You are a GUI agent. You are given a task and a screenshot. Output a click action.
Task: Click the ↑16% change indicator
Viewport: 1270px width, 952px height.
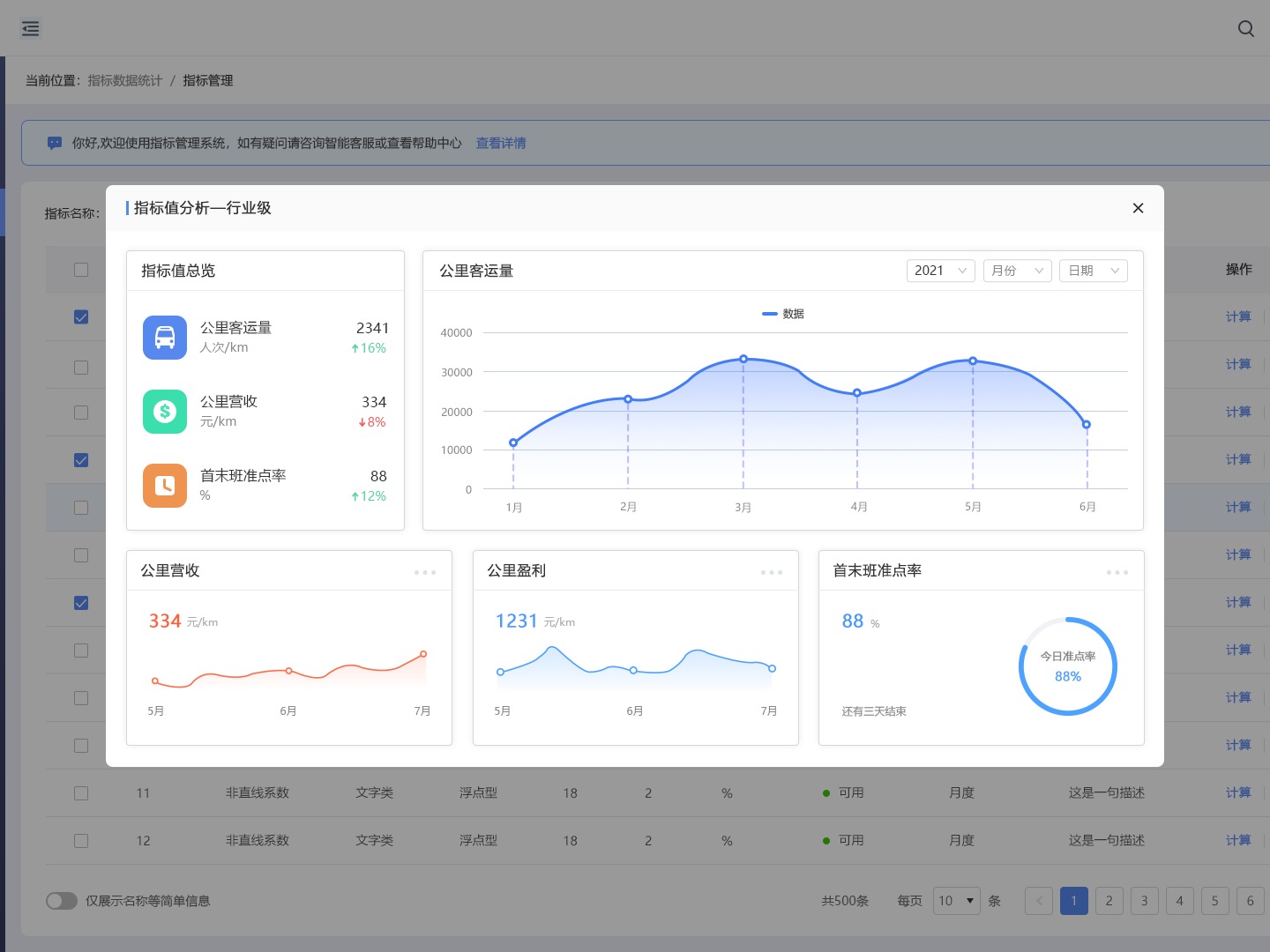click(x=369, y=348)
